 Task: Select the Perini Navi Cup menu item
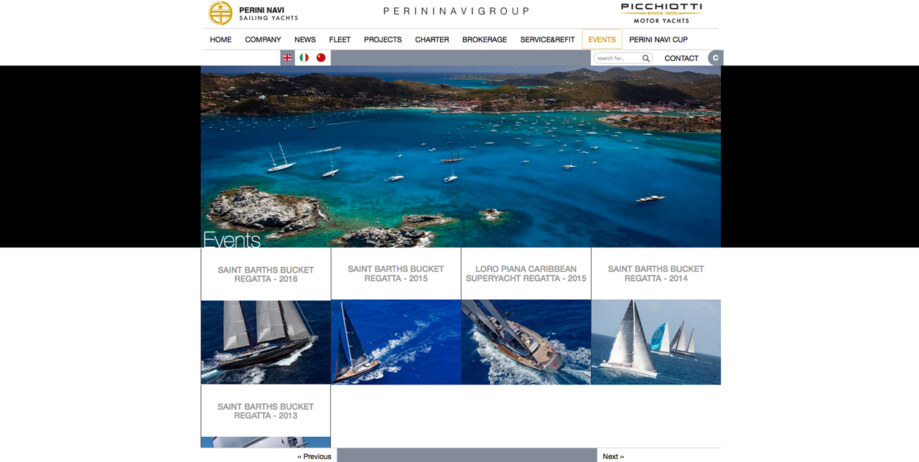(x=658, y=39)
